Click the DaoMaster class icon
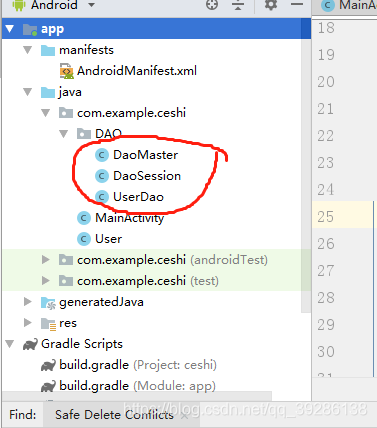 [x=102, y=155]
